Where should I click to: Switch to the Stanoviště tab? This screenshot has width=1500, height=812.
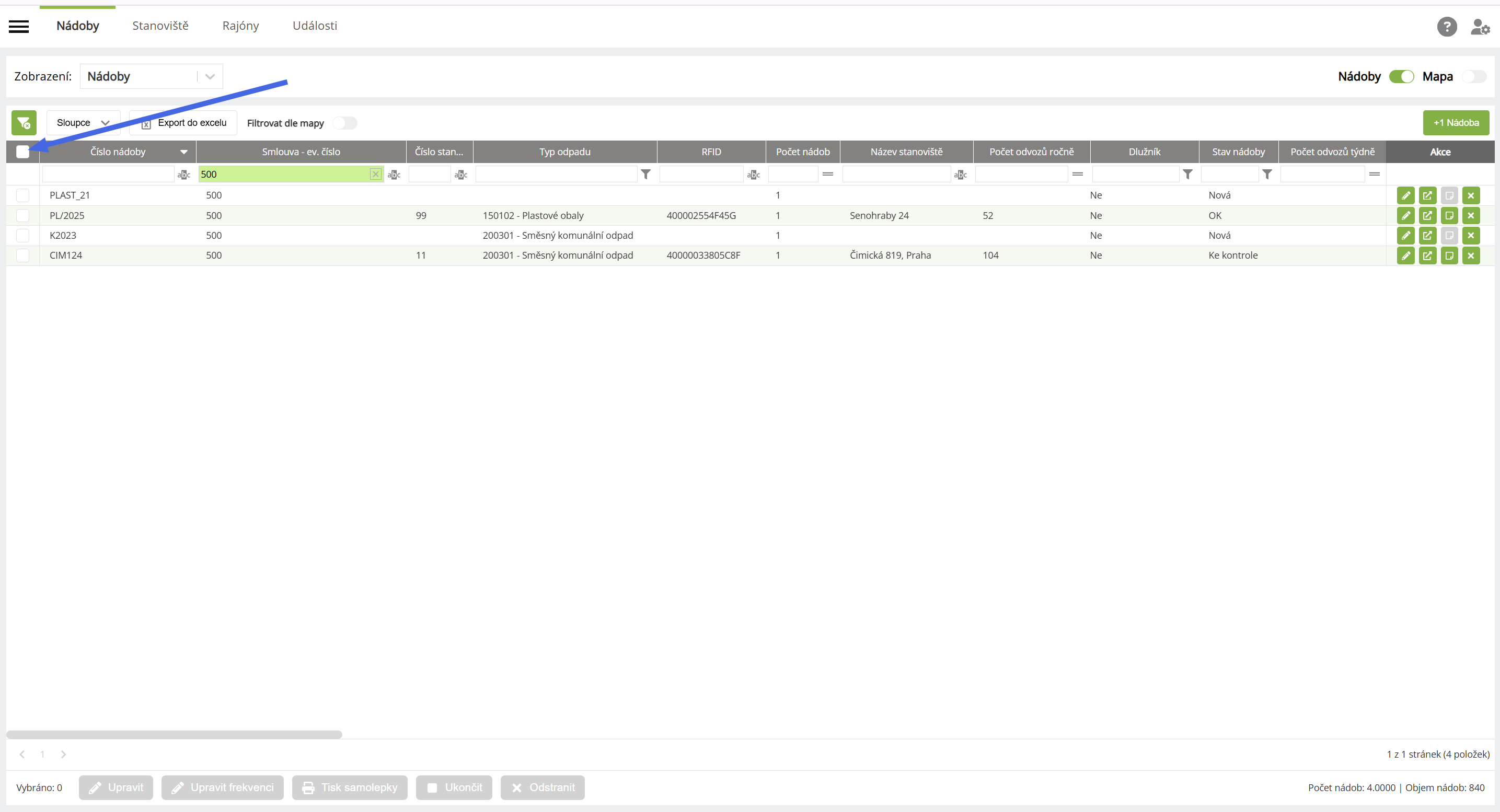pos(160,26)
